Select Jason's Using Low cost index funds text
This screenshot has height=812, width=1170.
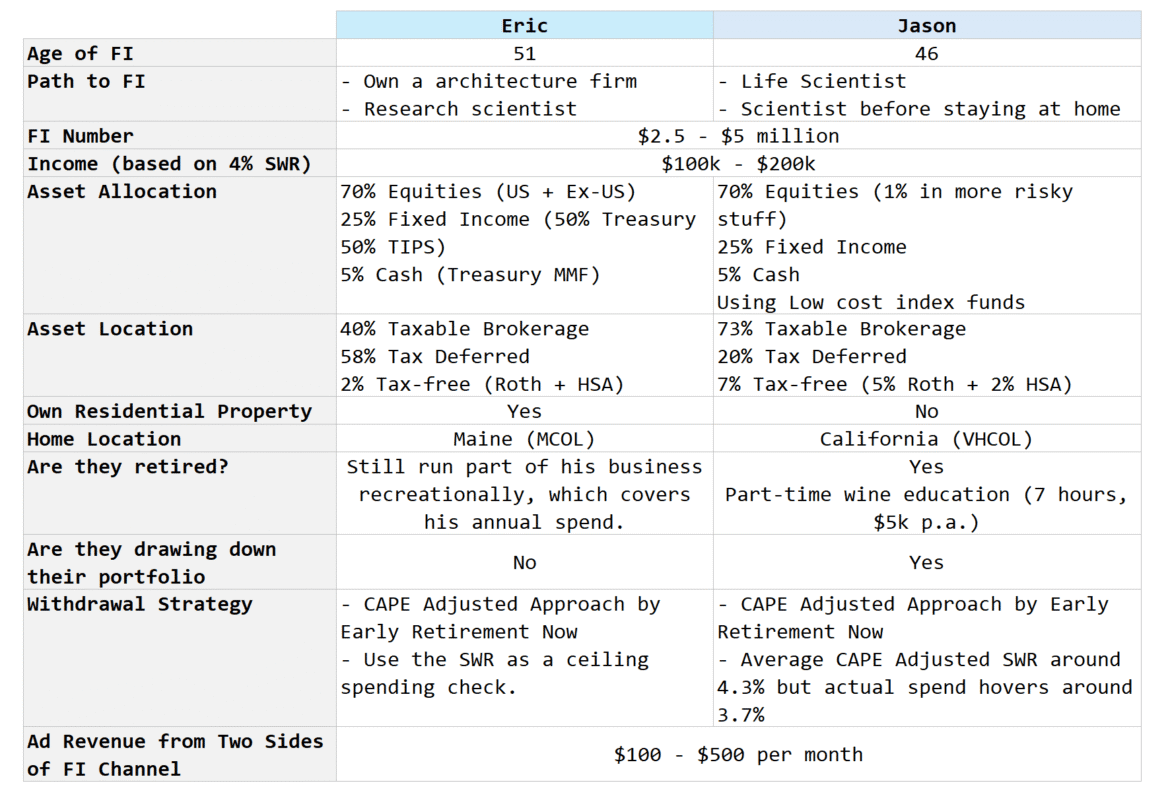pos(870,302)
